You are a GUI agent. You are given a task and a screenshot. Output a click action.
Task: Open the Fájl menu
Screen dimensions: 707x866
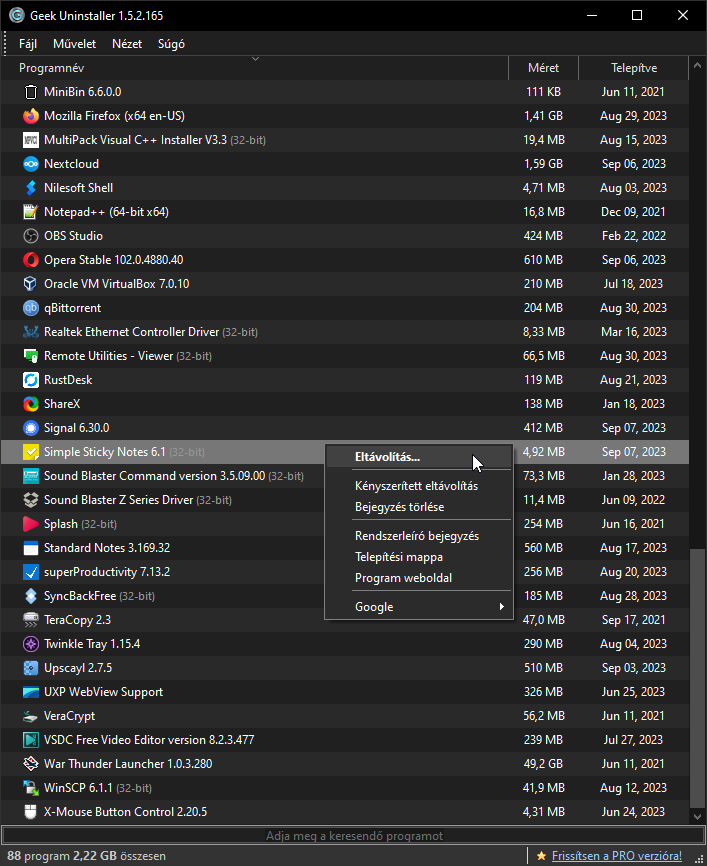click(28, 44)
